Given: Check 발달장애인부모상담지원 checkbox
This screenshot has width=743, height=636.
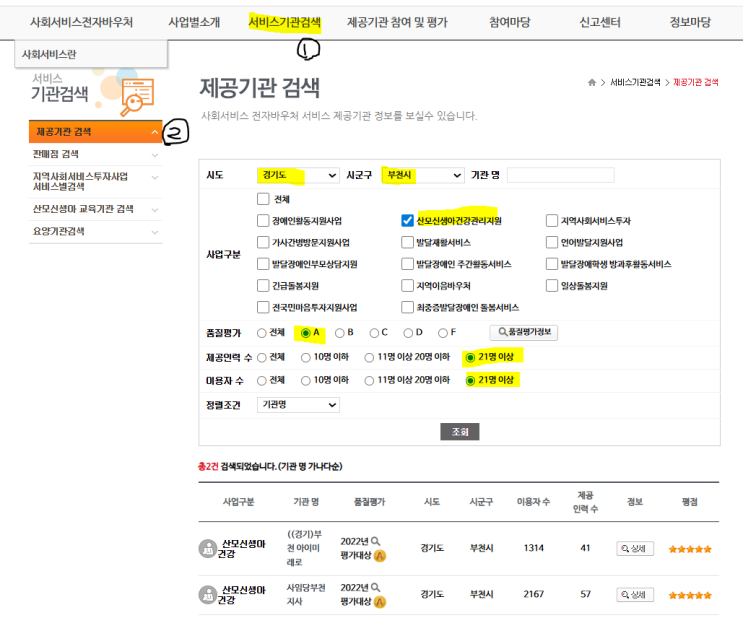Looking at the screenshot, I should pos(263,264).
